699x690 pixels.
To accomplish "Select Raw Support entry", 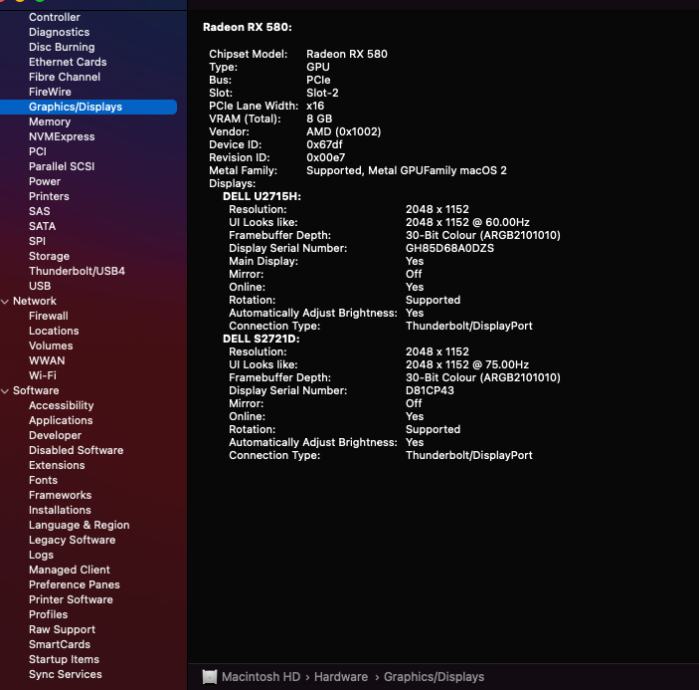I will click(62, 629).
